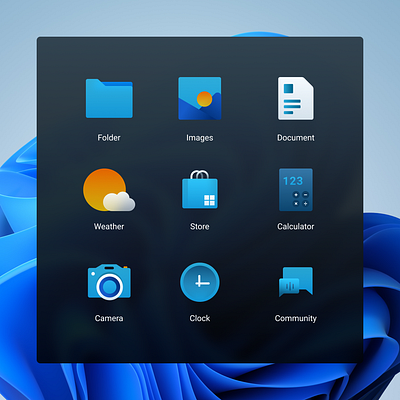Screen dimensions: 400x400
Task: Open the round Clock icon
Action: 200,282
